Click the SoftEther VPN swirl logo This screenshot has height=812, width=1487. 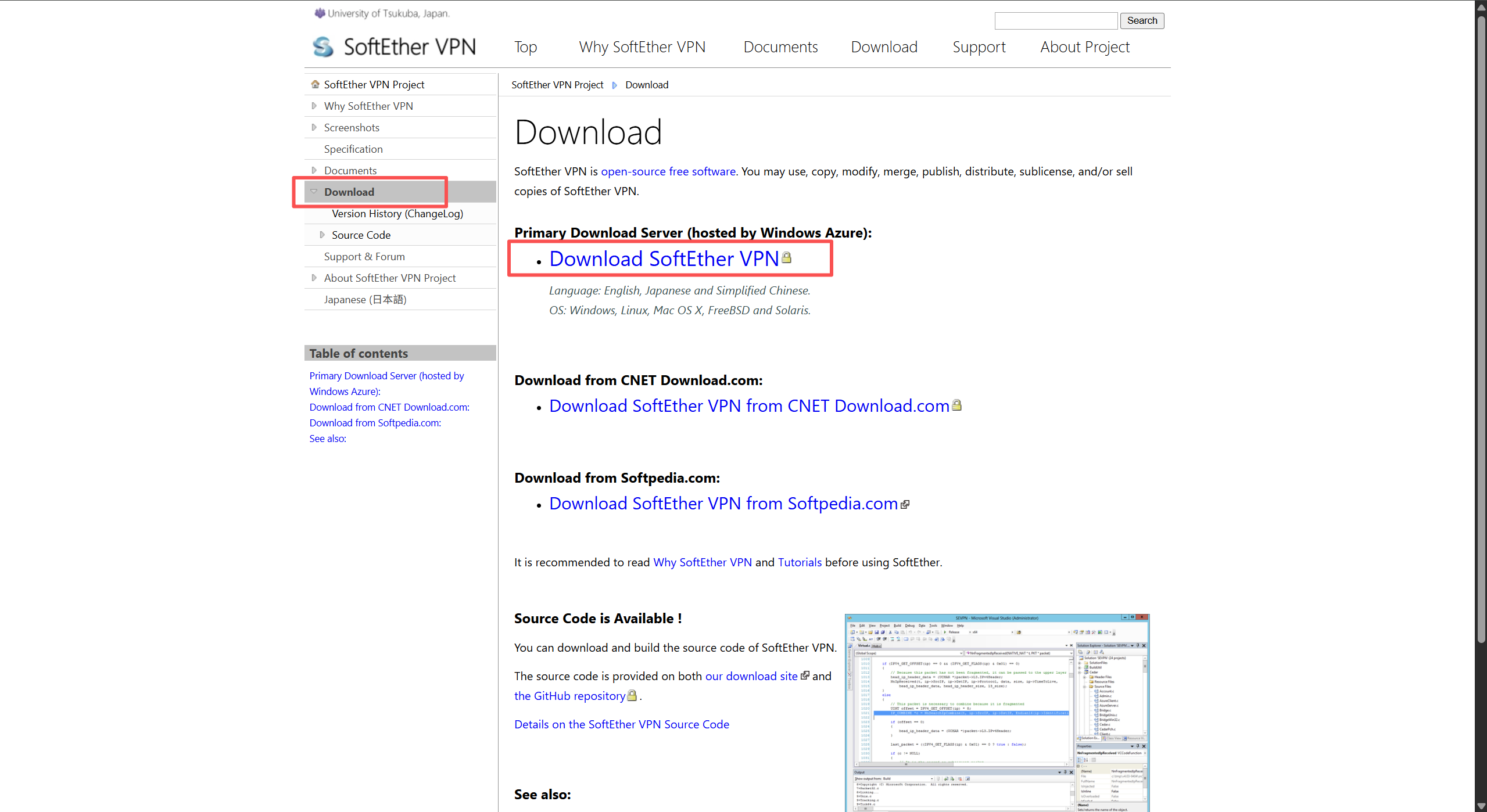point(323,47)
